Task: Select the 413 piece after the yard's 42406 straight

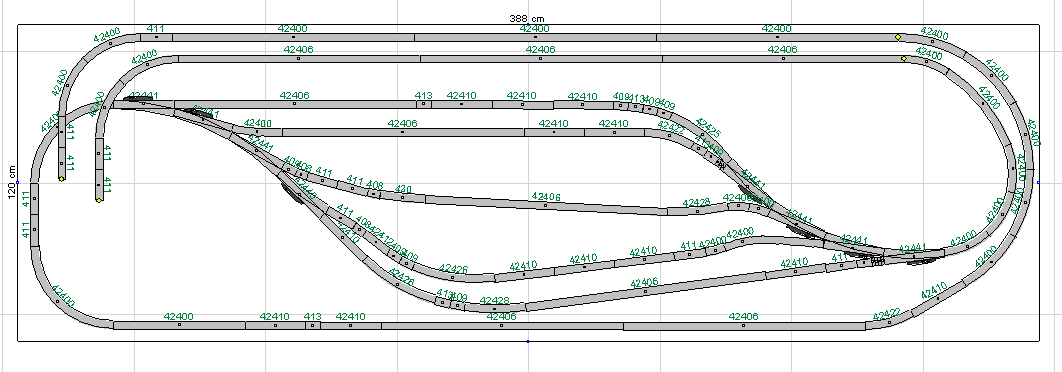Action: (423, 104)
